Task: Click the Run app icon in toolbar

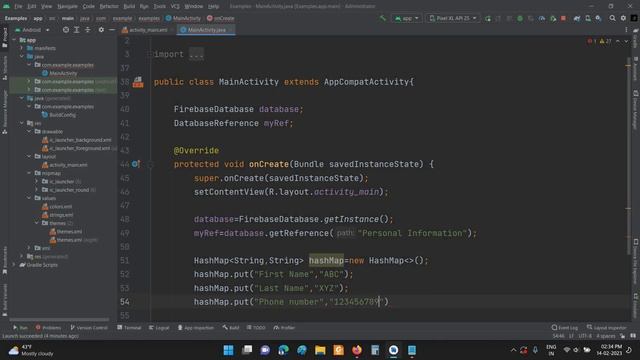Action: pyautogui.click(x=488, y=18)
